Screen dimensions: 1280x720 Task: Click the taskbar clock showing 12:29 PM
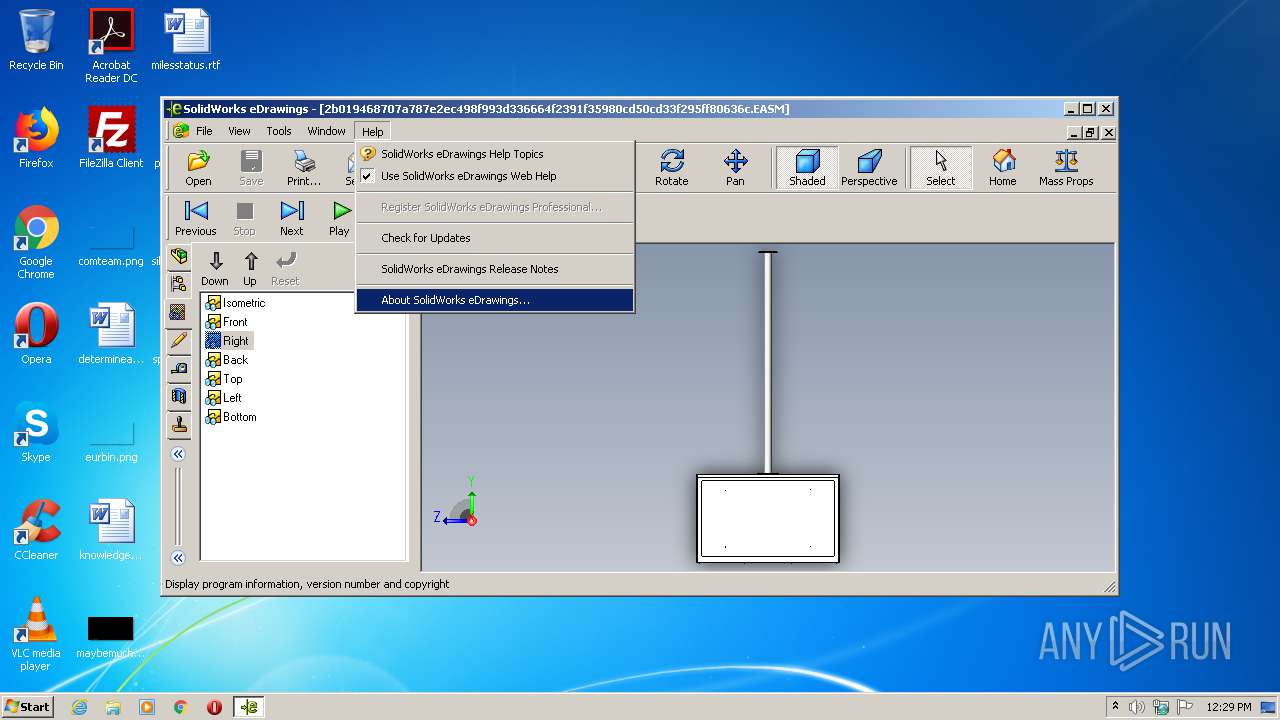(x=1229, y=707)
